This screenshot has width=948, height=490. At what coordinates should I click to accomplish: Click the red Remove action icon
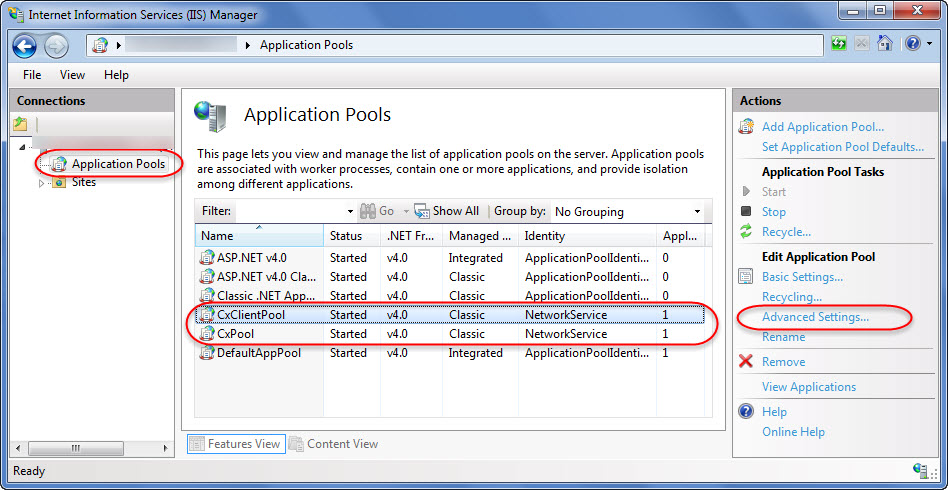tap(746, 362)
